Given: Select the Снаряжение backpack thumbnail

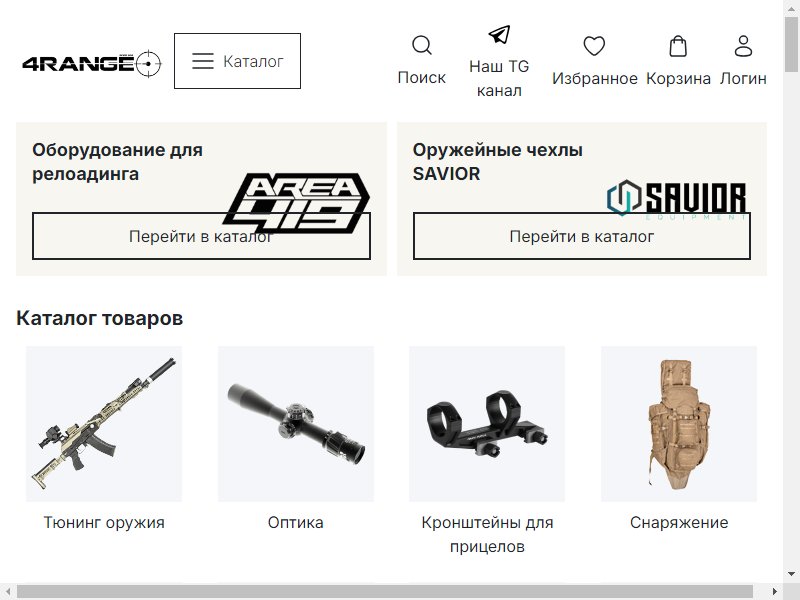Looking at the screenshot, I should point(679,423).
